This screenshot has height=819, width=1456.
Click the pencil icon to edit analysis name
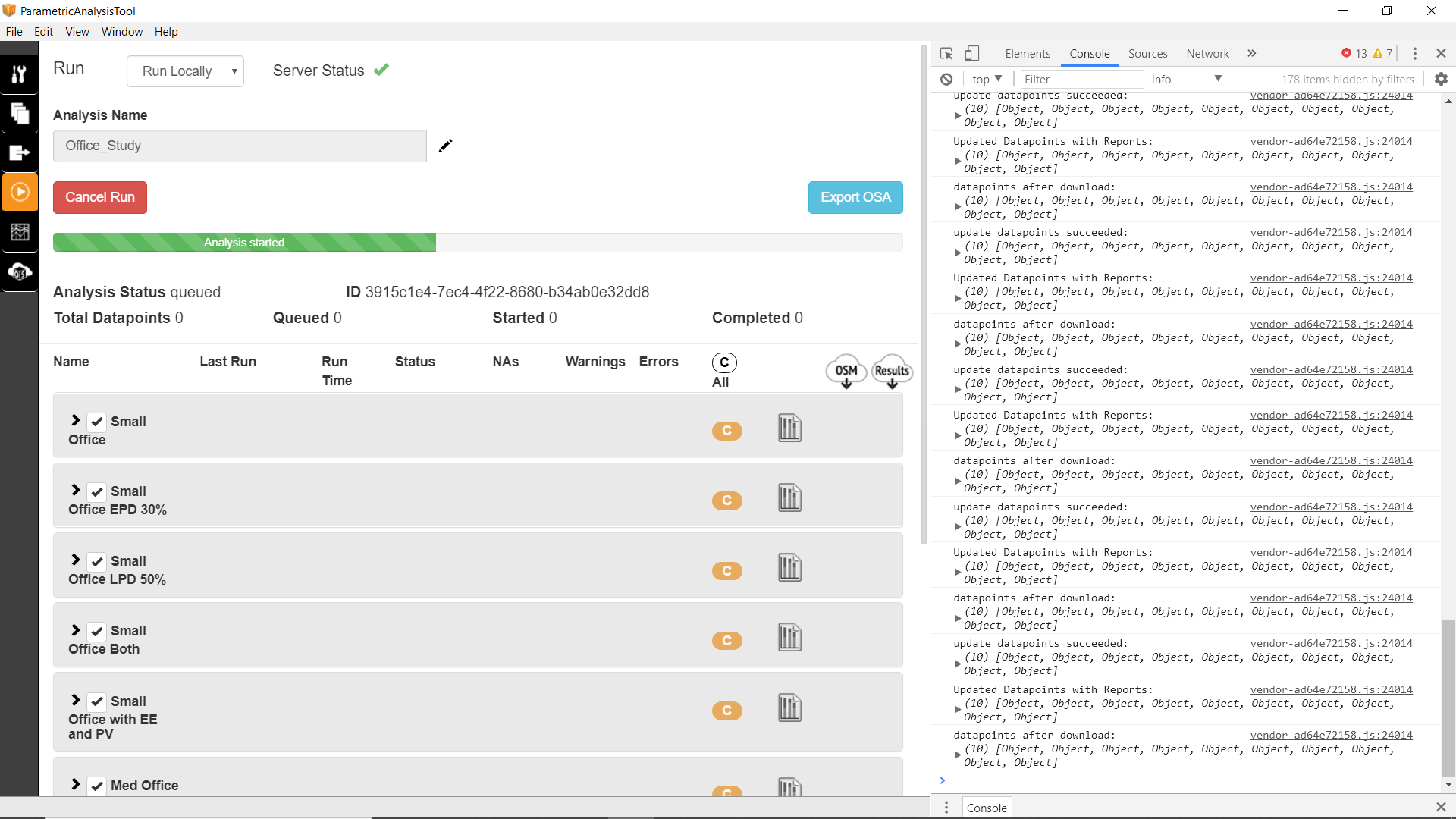[445, 146]
